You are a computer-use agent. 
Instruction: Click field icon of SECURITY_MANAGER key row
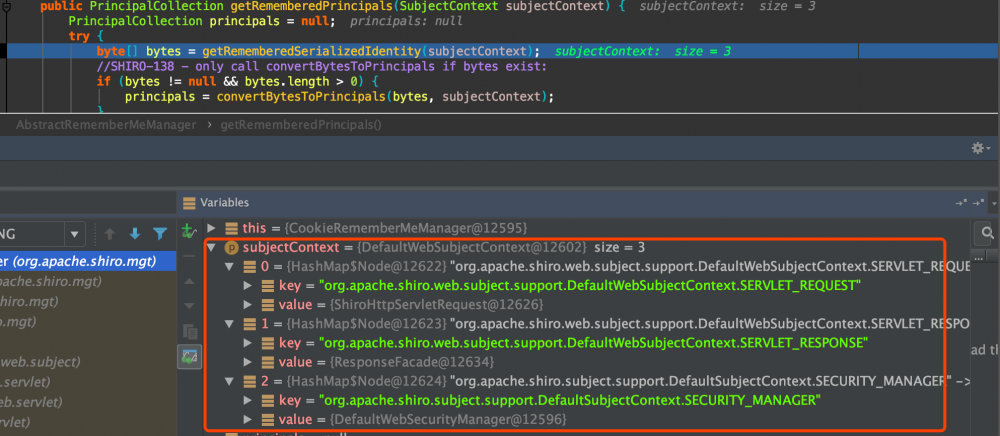[x=268, y=400]
